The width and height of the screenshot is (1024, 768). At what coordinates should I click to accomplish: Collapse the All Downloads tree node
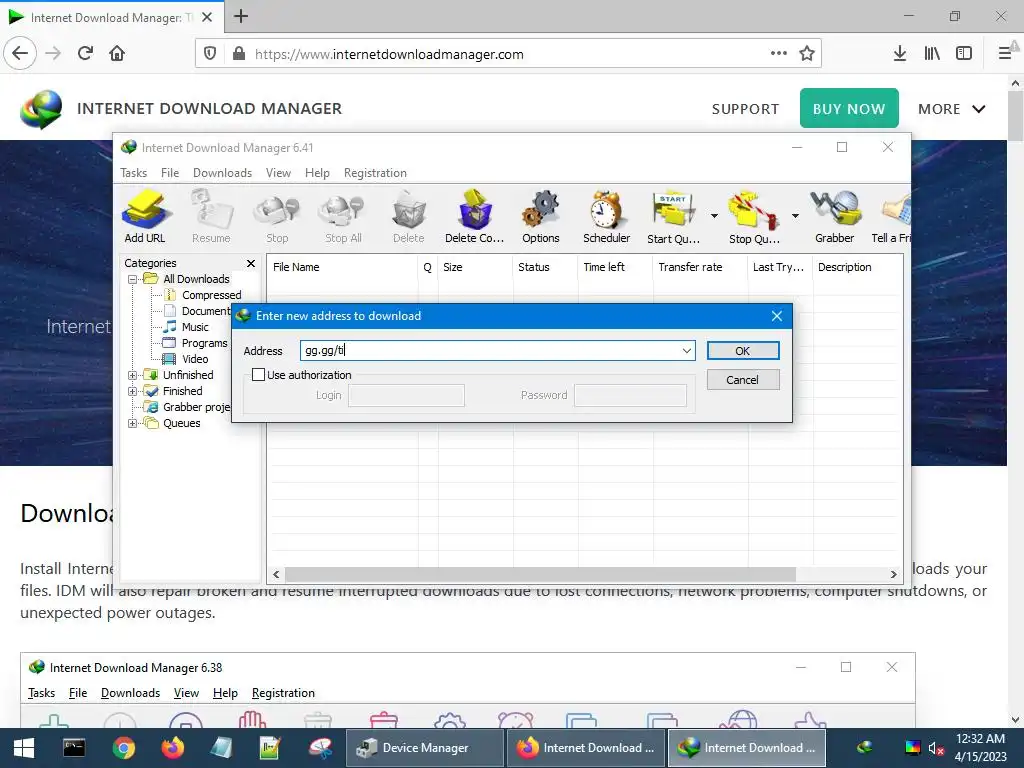coord(133,280)
